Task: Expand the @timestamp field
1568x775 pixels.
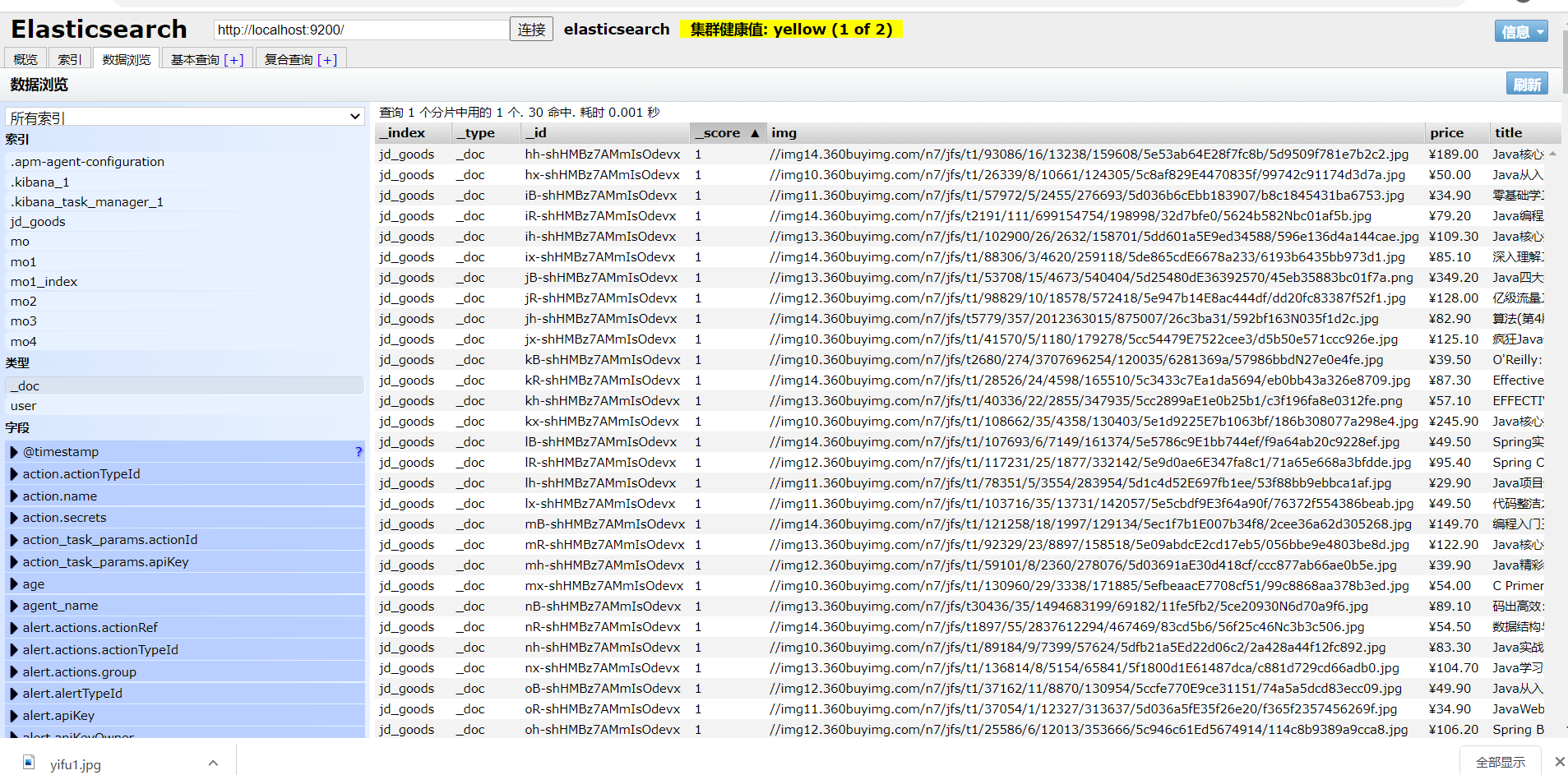Action: (x=13, y=452)
